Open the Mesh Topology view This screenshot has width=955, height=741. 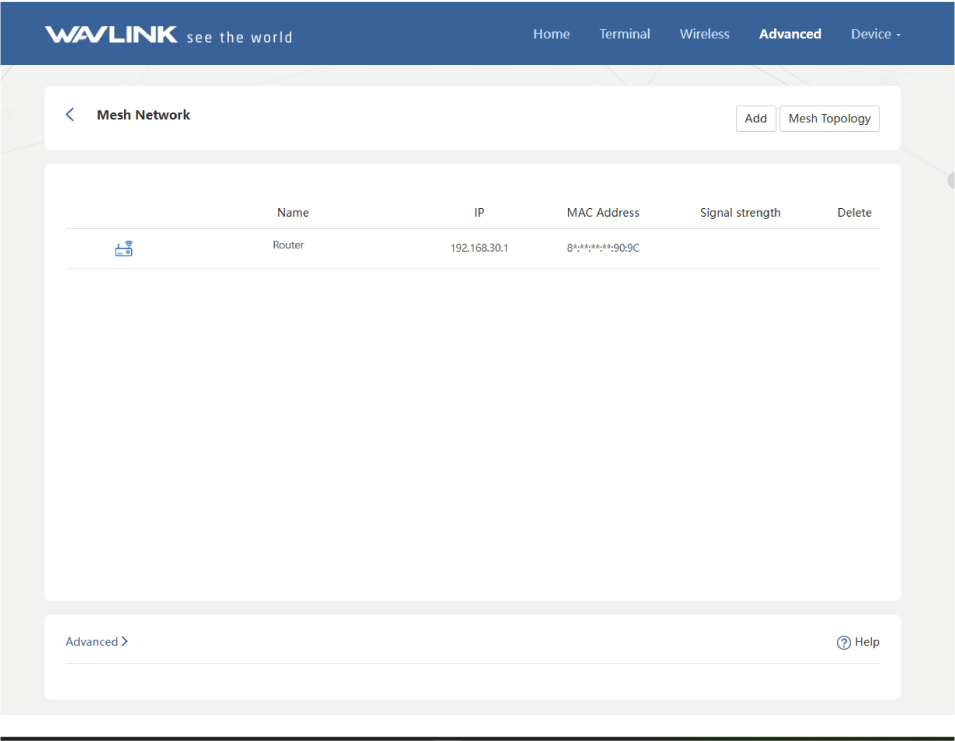coord(829,119)
